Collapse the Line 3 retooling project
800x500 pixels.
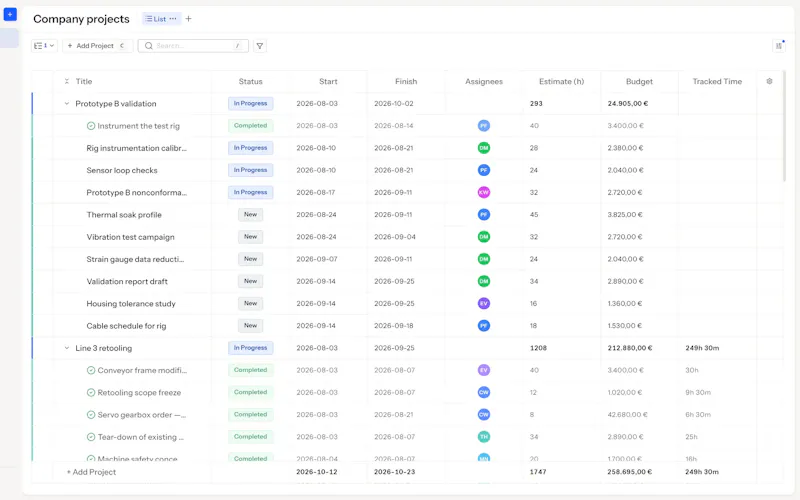(66, 348)
